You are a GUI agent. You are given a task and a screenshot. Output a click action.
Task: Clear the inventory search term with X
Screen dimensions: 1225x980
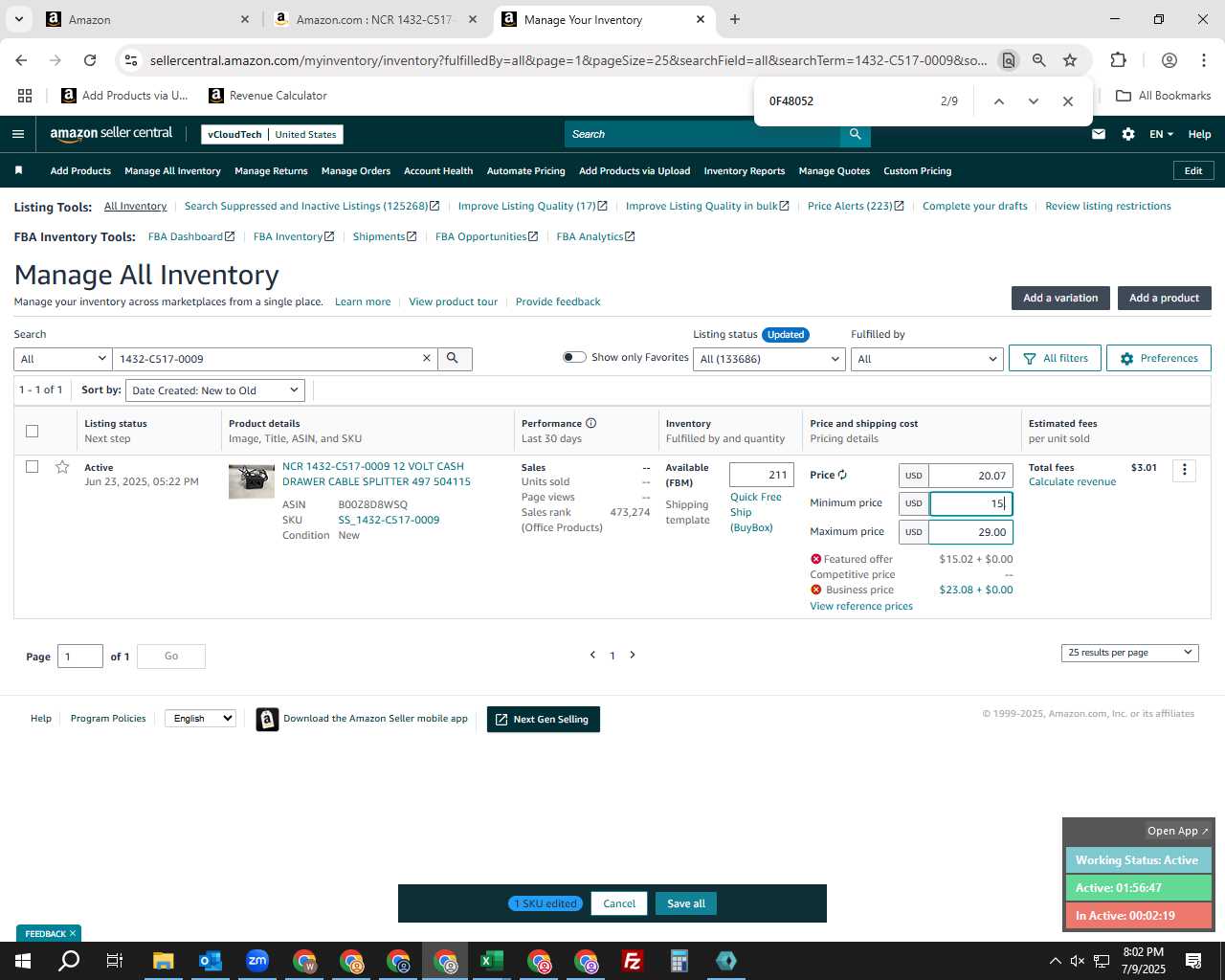coord(427,359)
